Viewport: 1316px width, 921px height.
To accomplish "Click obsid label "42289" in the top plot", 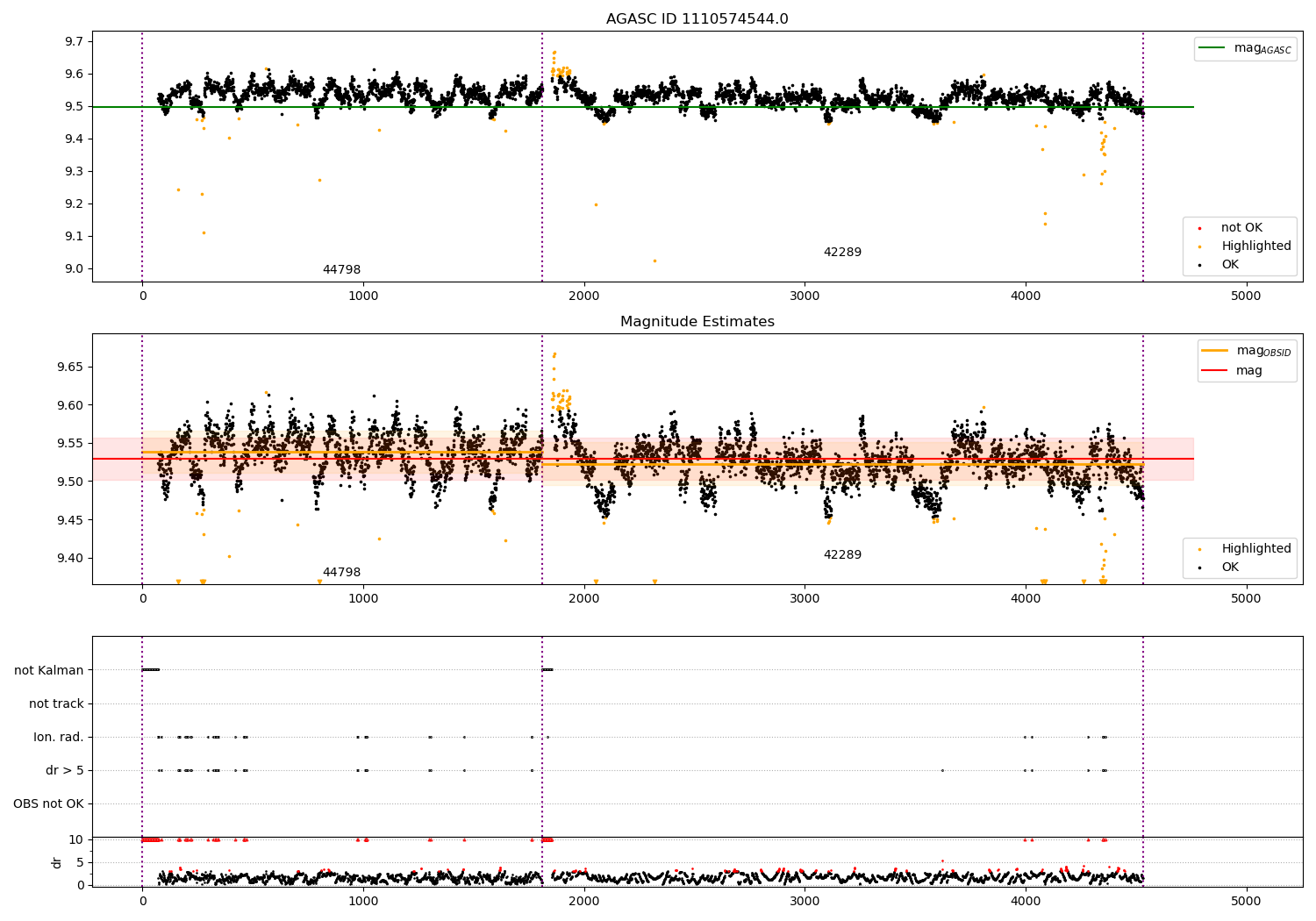I will [x=842, y=253].
